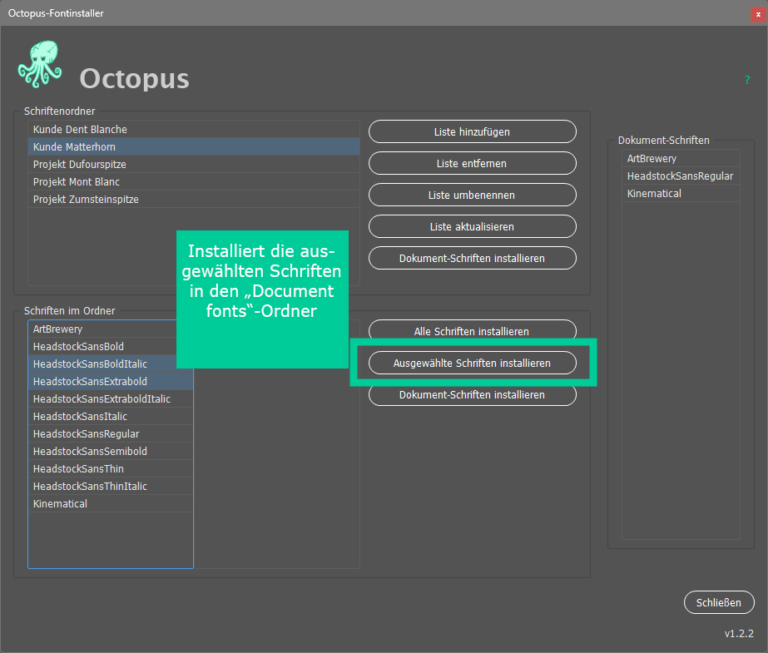Select HeadstockSansRegular in Schriften im Ordner list
Viewport: 768px width, 653px height.
tap(111, 434)
